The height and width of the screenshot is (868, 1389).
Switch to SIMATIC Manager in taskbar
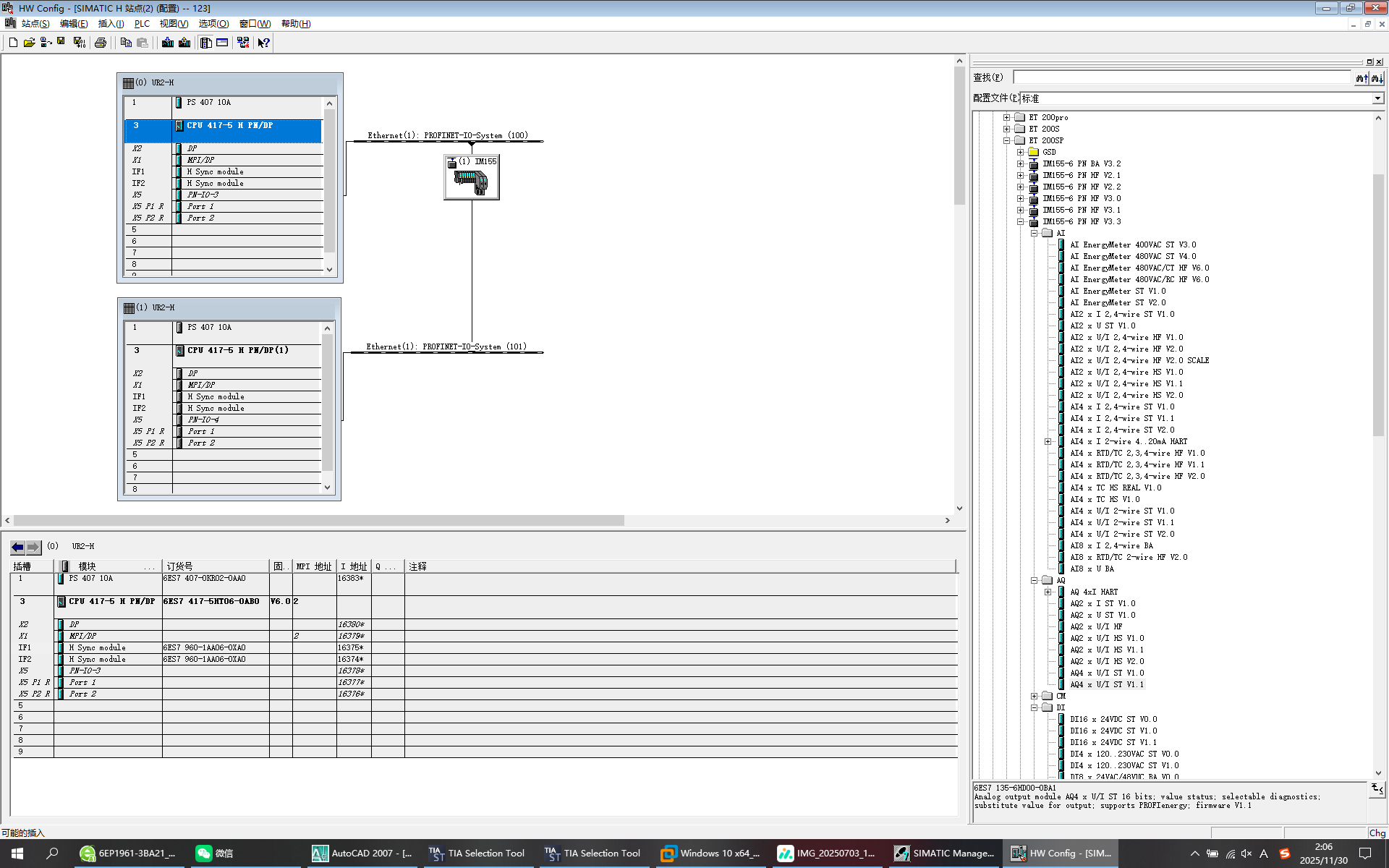point(944,854)
